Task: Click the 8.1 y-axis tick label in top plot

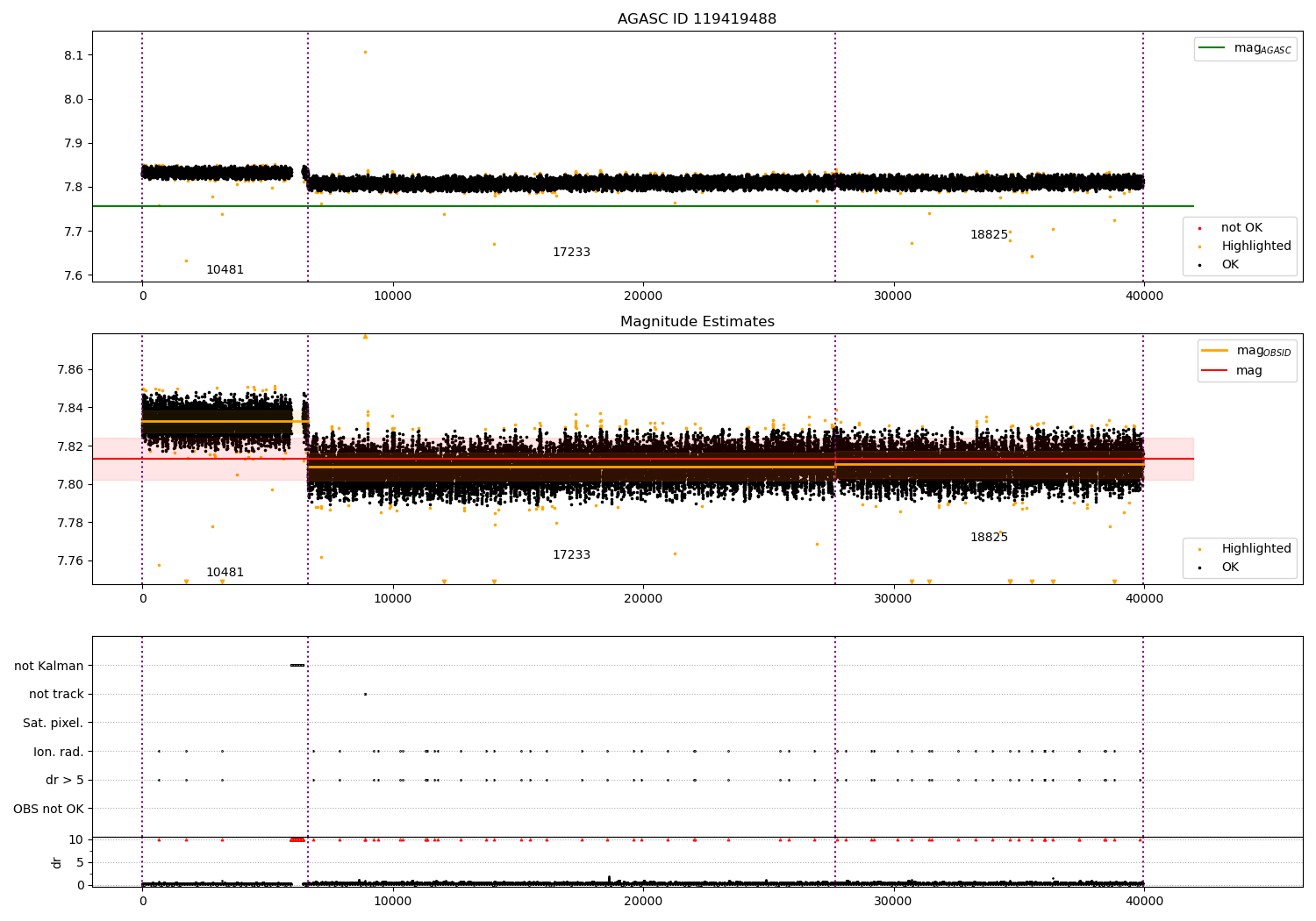Action: [x=73, y=55]
